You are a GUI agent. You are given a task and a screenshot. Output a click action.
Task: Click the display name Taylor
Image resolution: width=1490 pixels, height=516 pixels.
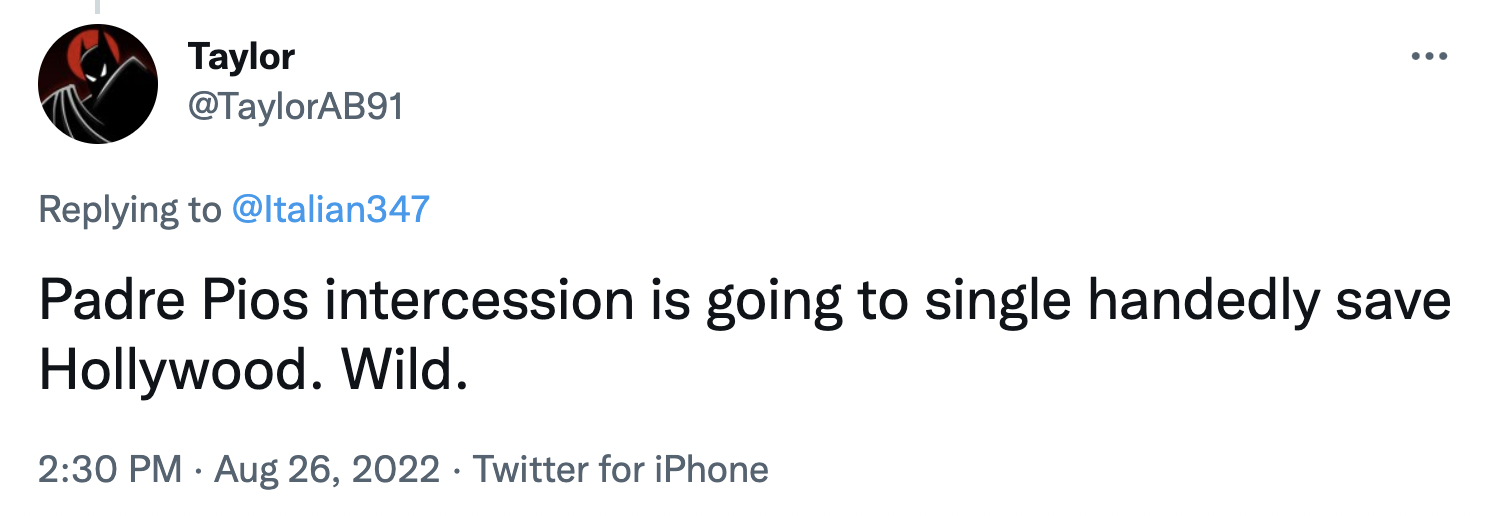[241, 57]
